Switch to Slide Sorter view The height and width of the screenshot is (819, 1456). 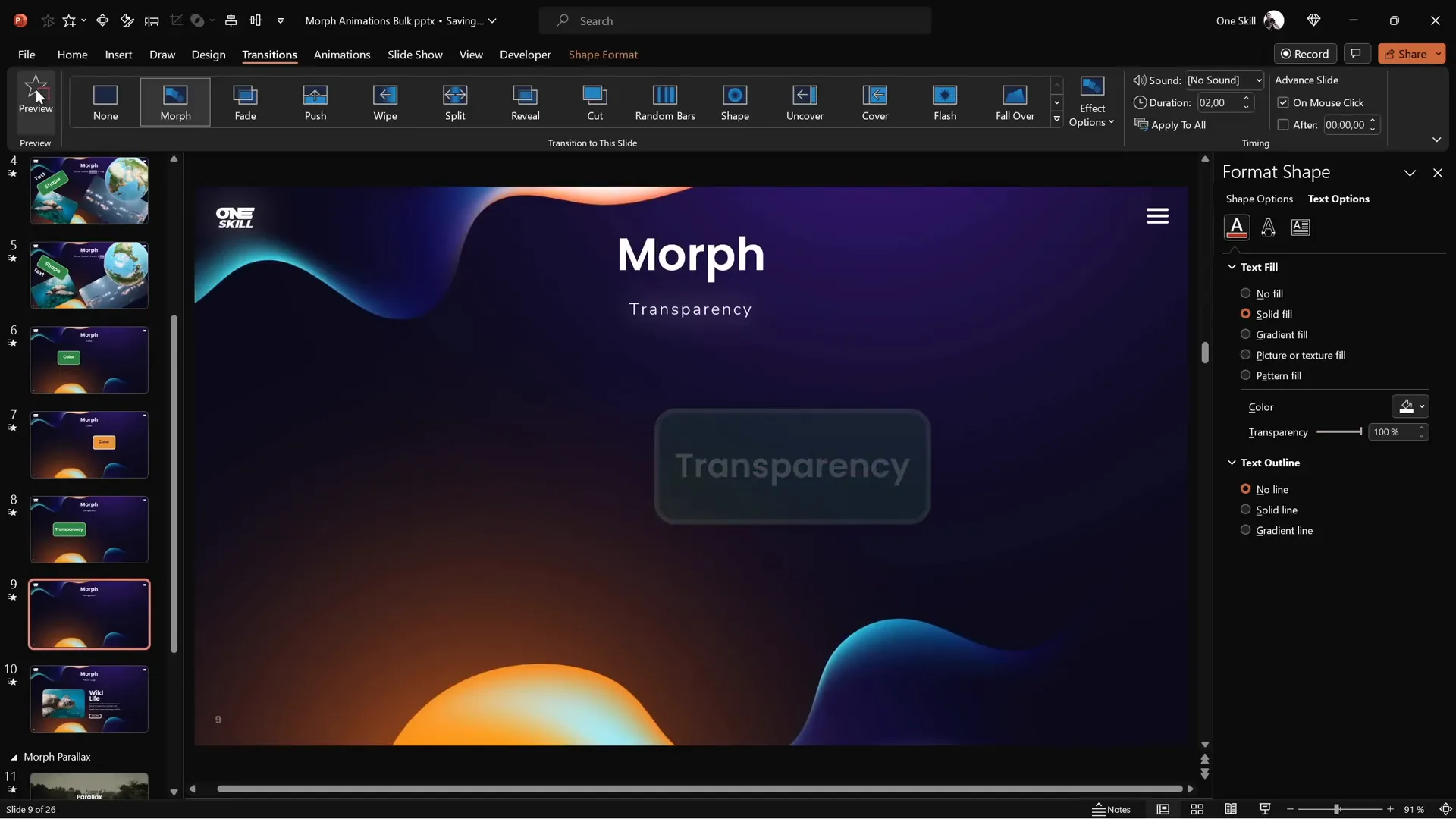click(1197, 809)
